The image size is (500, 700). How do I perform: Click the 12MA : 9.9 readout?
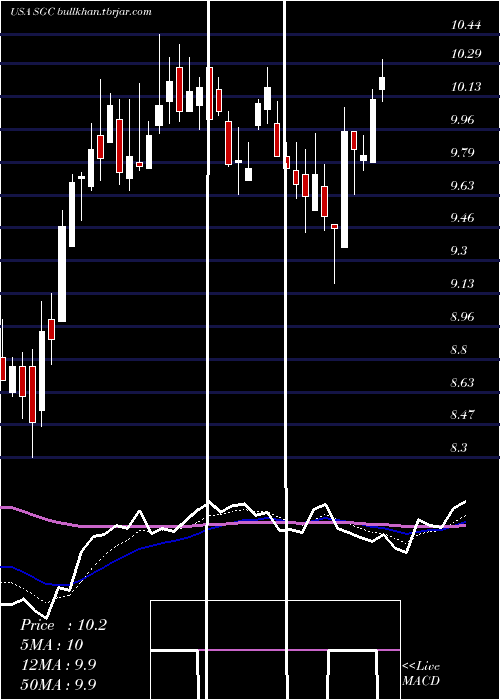click(x=58, y=665)
